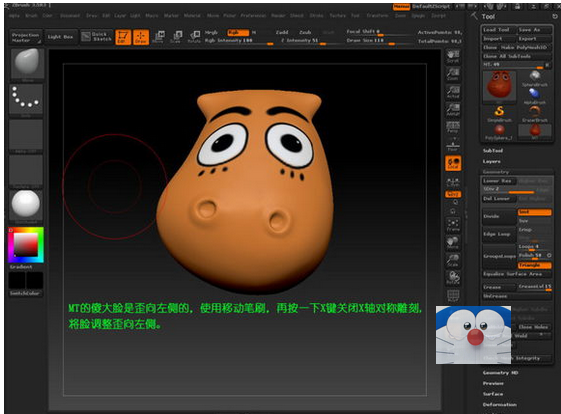Open the Texture selector slot on left shelf

point(26,170)
